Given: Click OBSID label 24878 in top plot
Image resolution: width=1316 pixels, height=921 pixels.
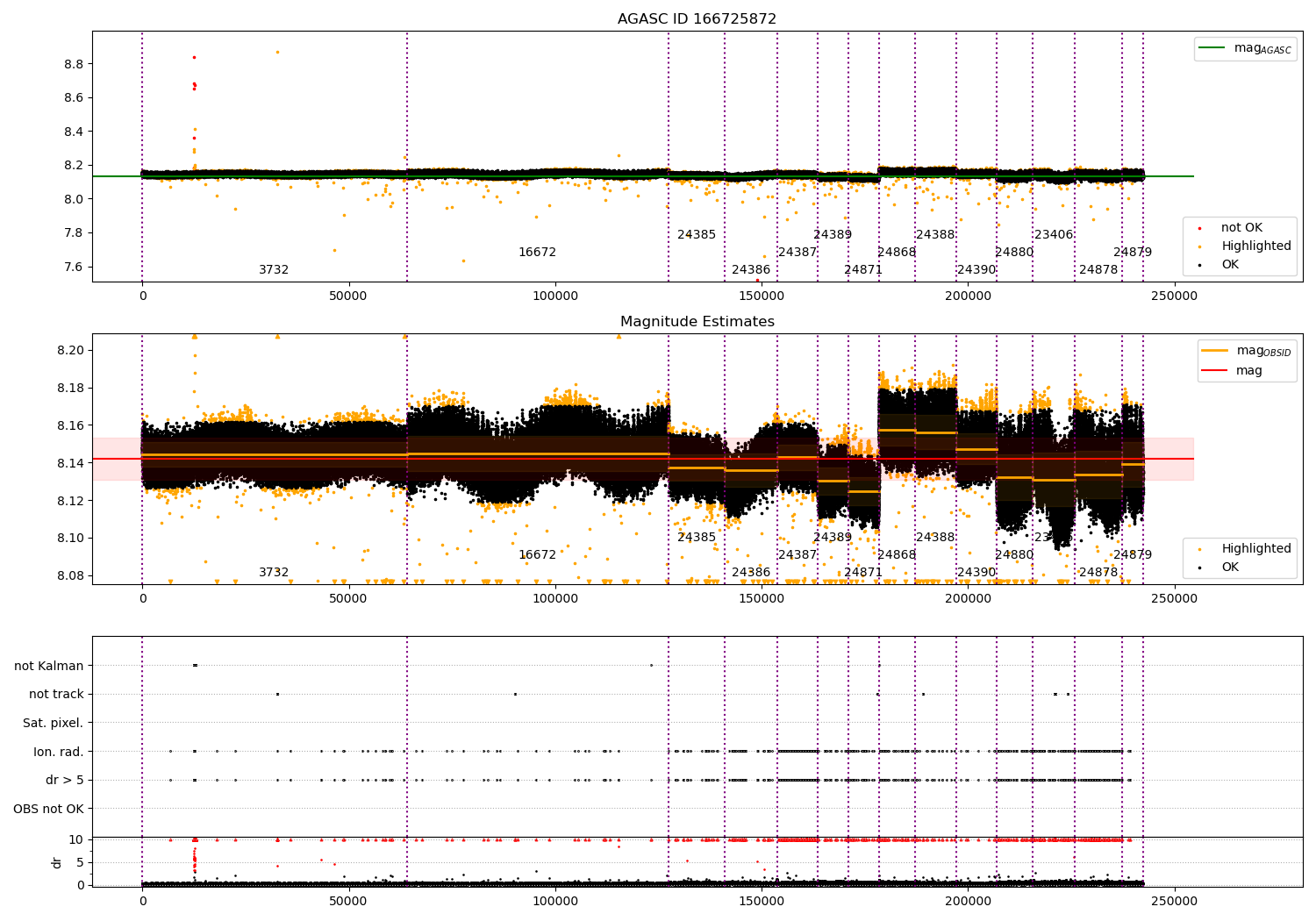Looking at the screenshot, I should pyautogui.click(x=1098, y=269).
